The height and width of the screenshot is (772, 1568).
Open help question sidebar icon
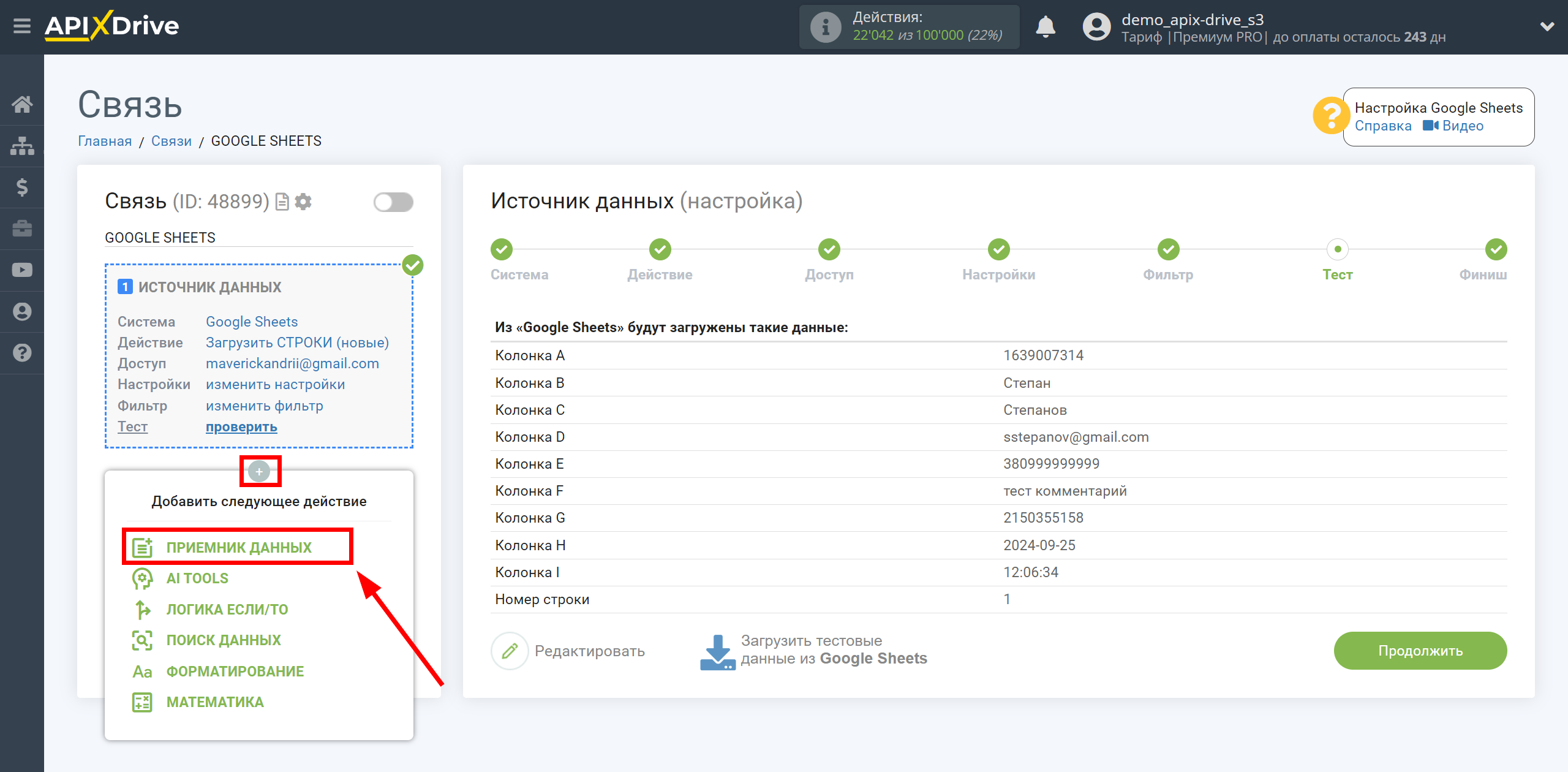[x=22, y=353]
